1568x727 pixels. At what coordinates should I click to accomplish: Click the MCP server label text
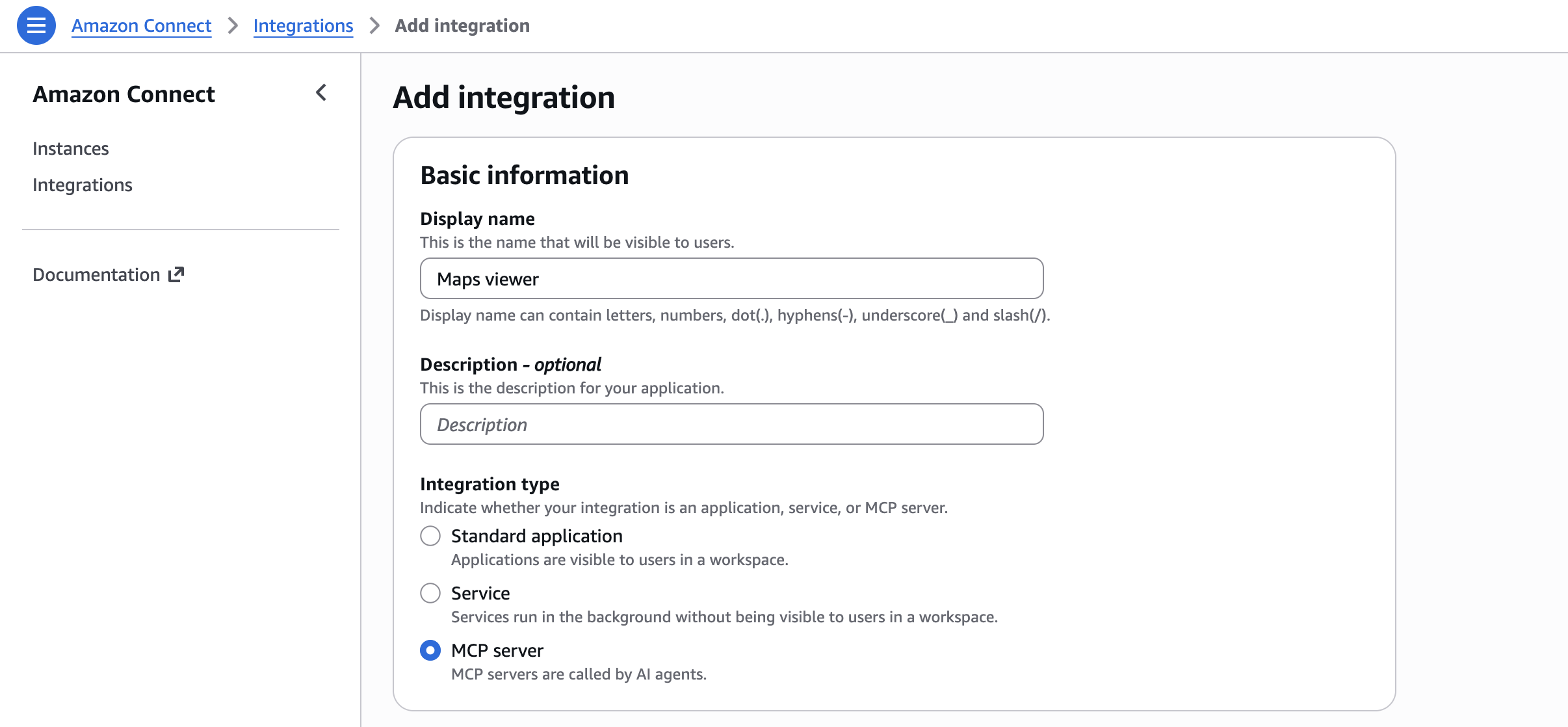point(497,650)
